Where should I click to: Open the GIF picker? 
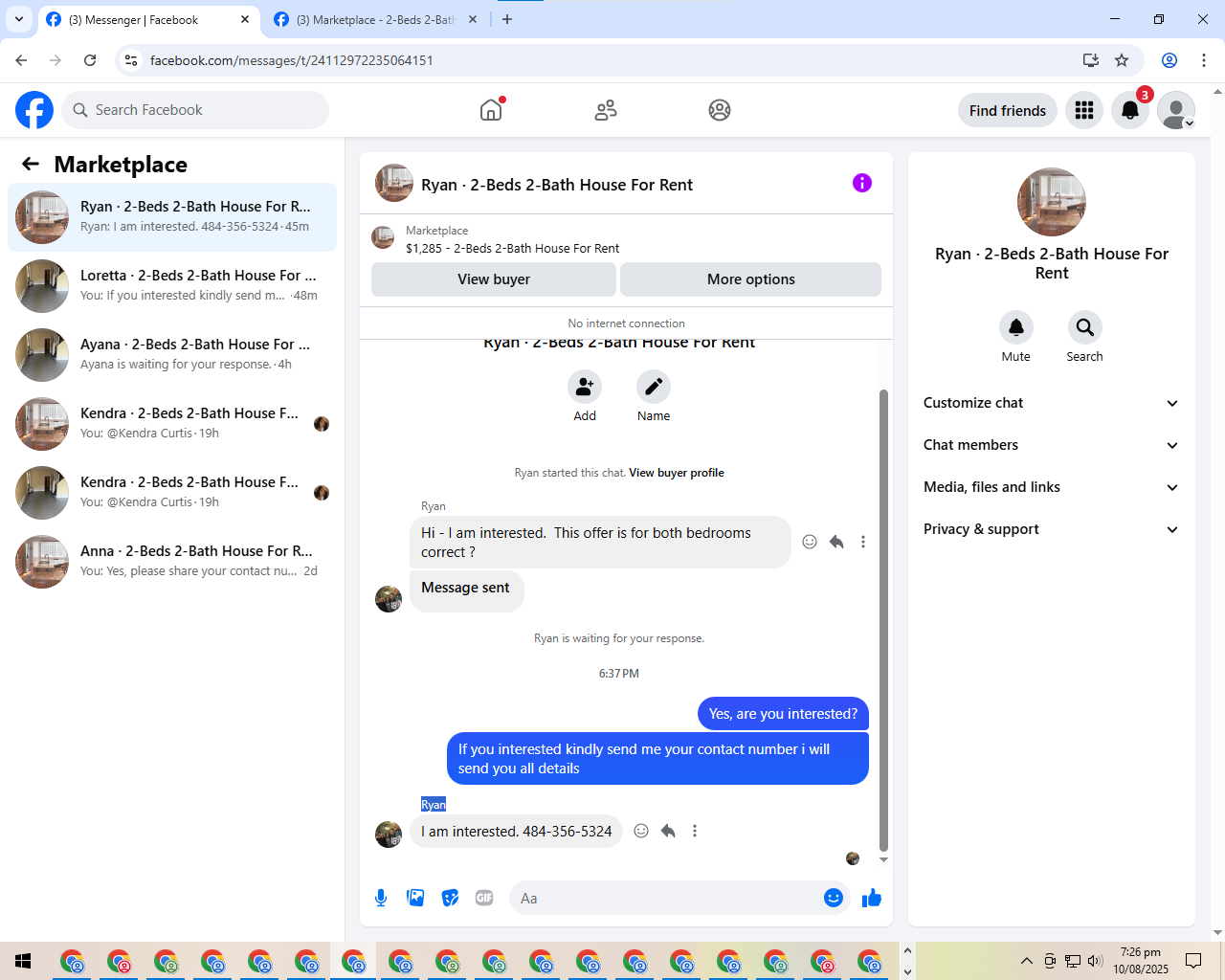coord(484,898)
